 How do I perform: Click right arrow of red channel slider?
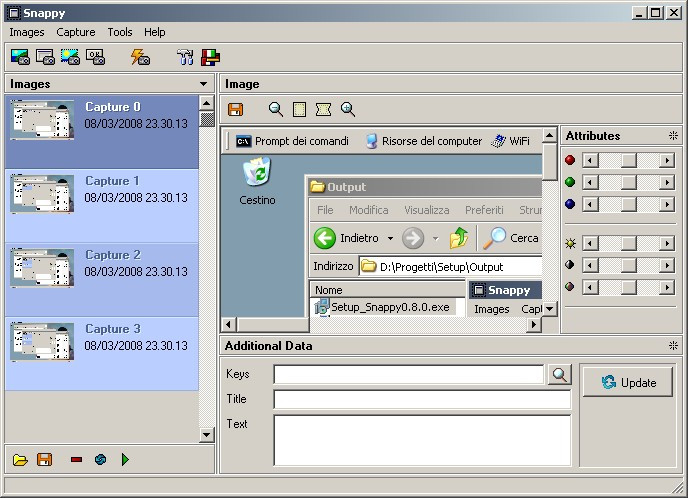coord(667,161)
